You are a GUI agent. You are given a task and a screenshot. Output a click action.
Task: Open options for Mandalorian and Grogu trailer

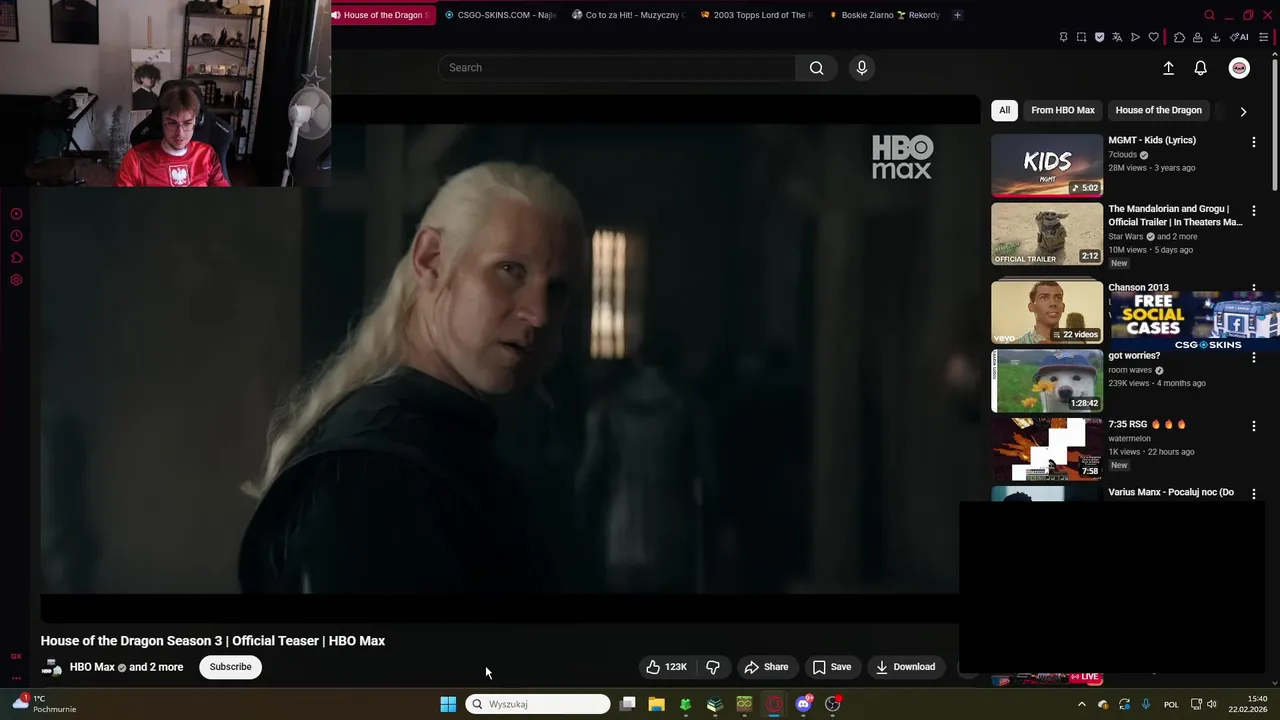click(1253, 211)
